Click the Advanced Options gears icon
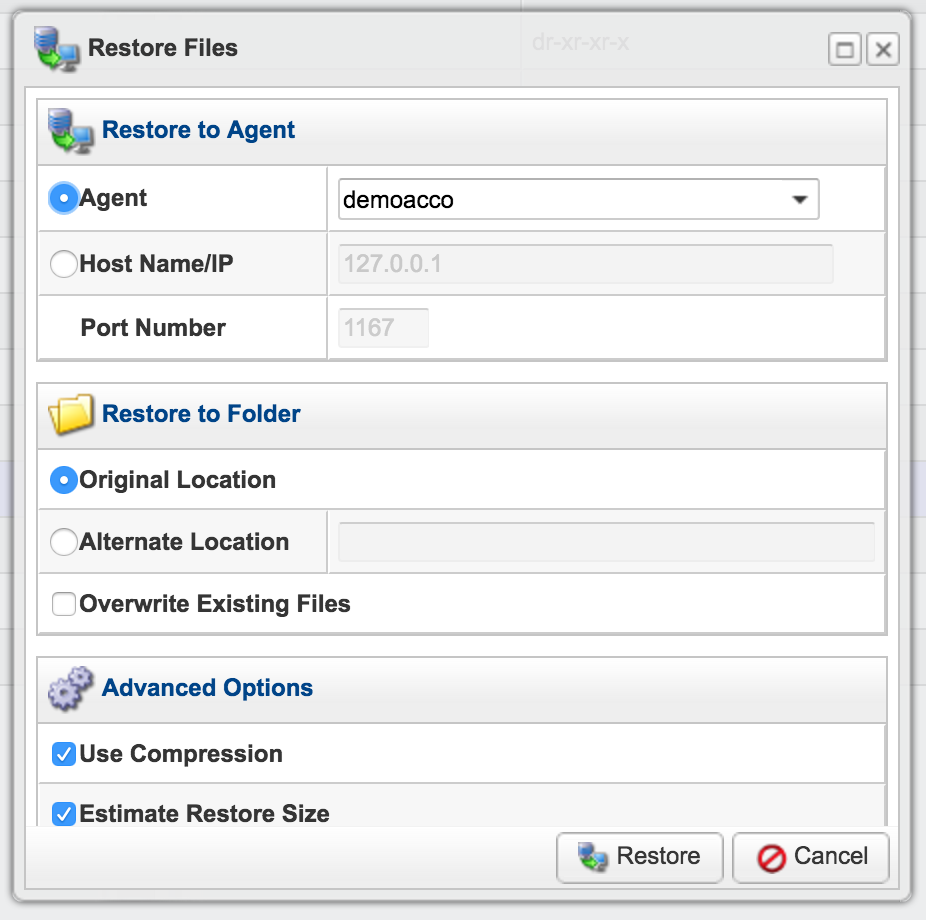 click(70, 688)
